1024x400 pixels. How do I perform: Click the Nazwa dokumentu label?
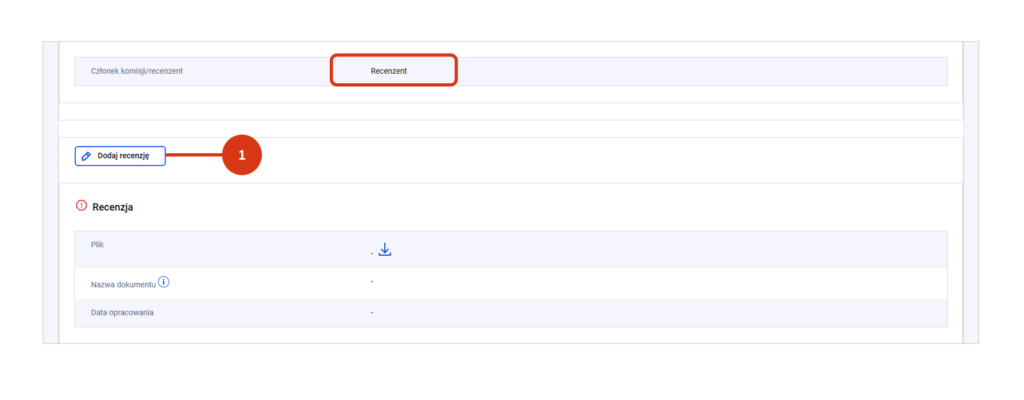pos(123,283)
